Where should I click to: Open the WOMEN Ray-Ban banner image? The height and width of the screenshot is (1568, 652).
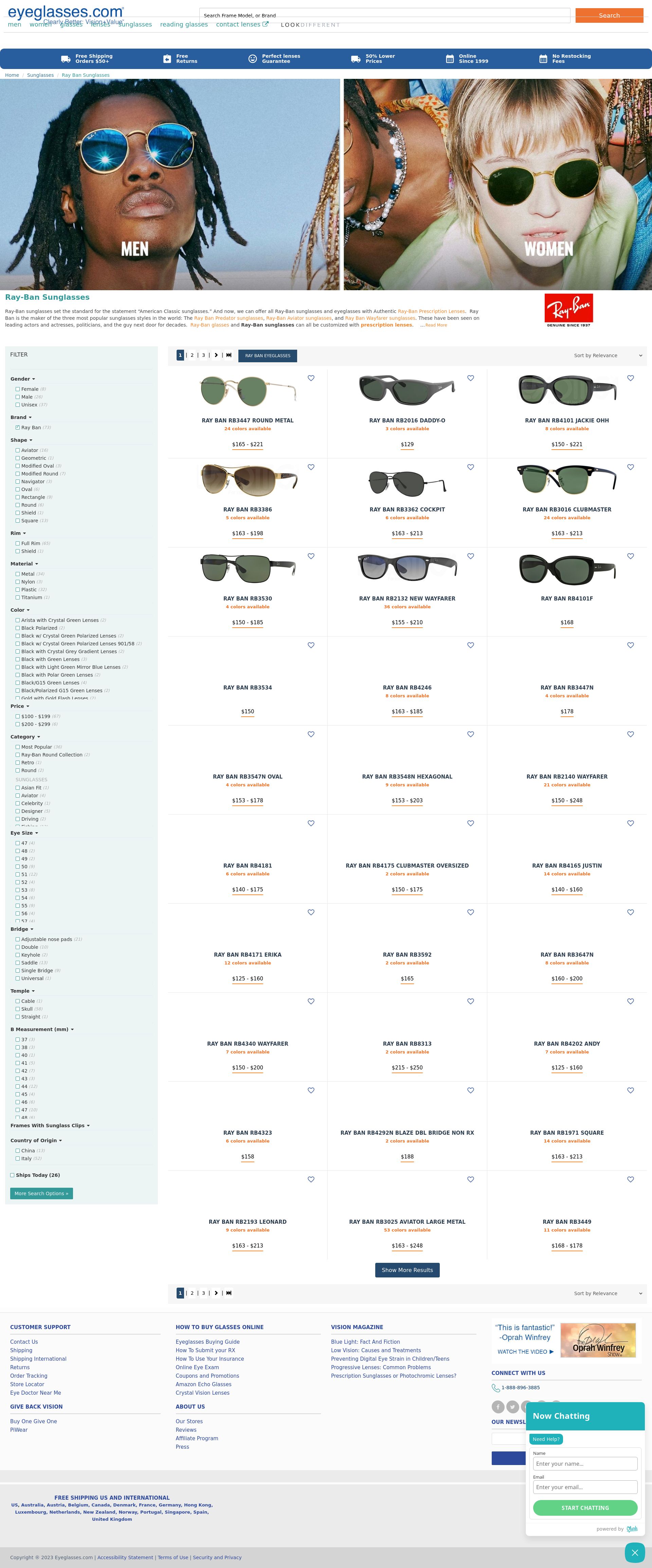(497, 185)
